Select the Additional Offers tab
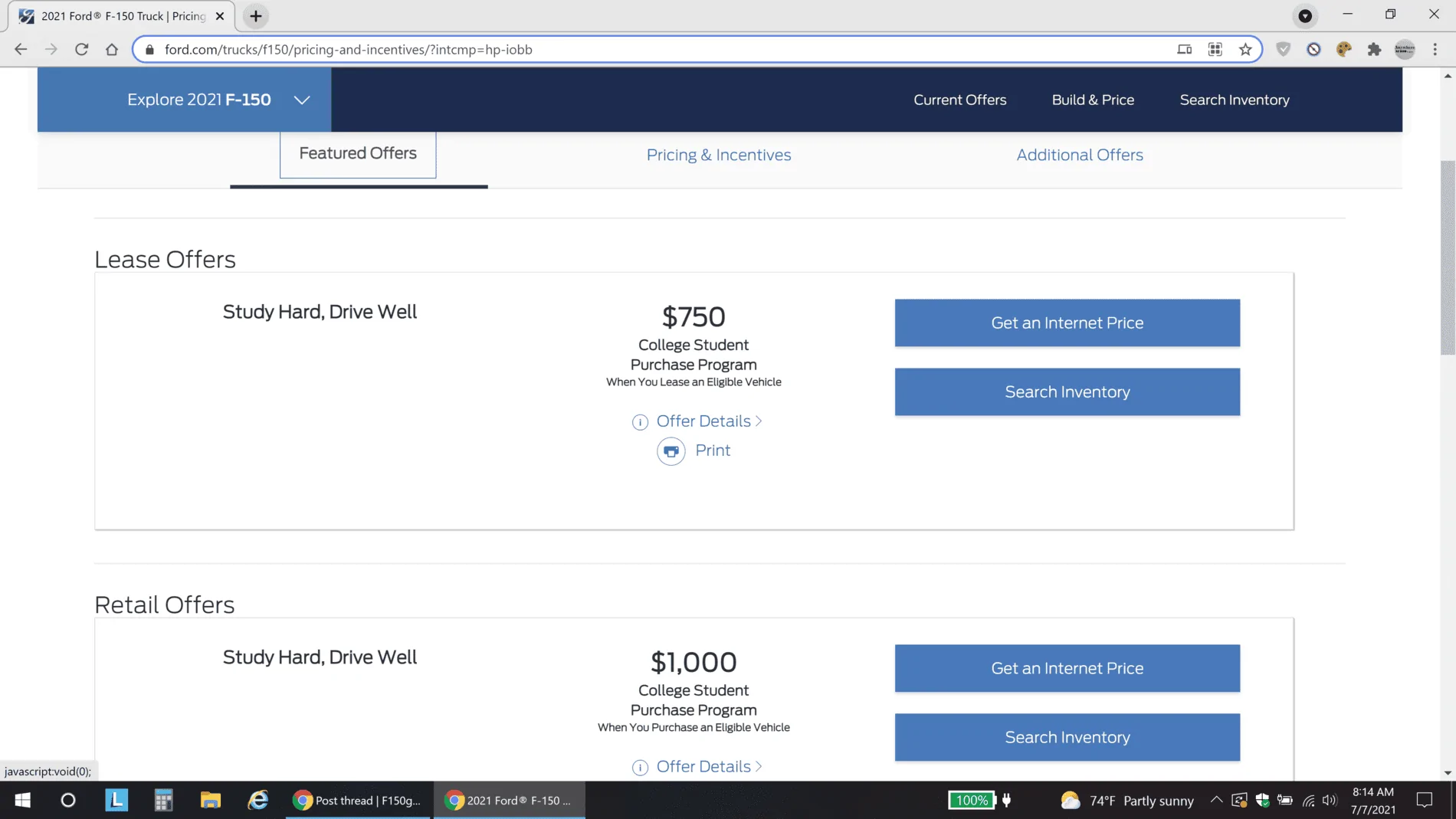1456x819 pixels. 1079,155
